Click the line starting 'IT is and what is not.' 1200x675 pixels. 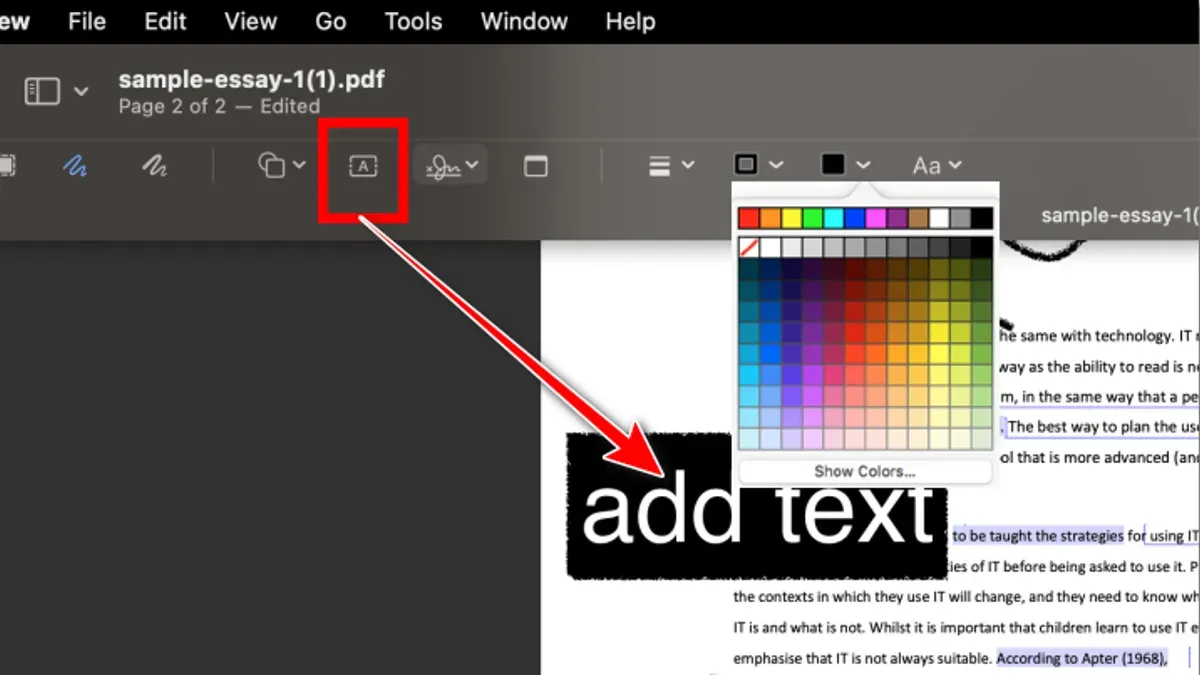click(x=966, y=628)
